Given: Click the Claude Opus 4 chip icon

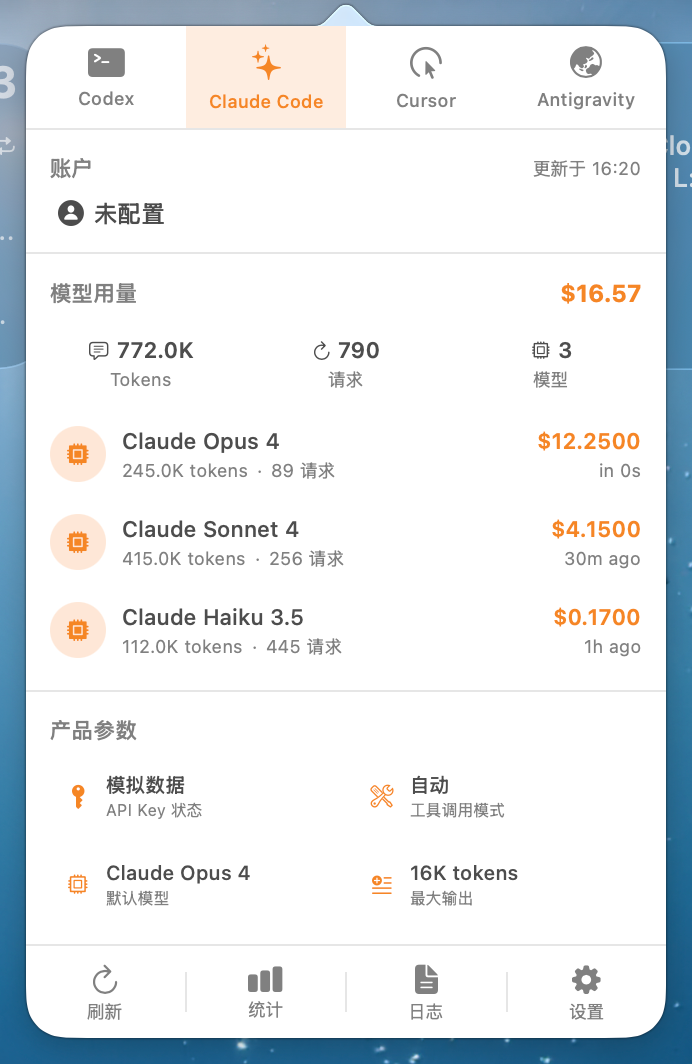Looking at the screenshot, I should point(78,454).
